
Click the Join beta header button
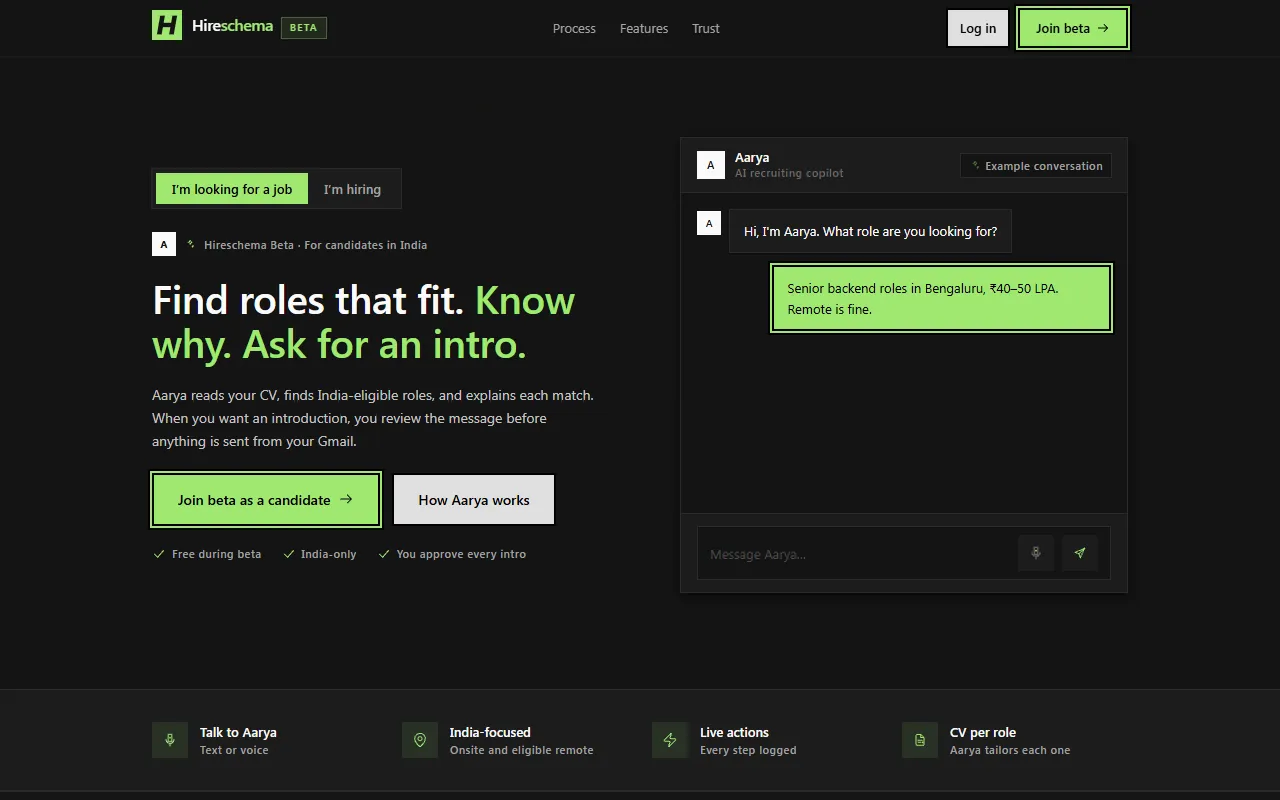[x=1073, y=28]
